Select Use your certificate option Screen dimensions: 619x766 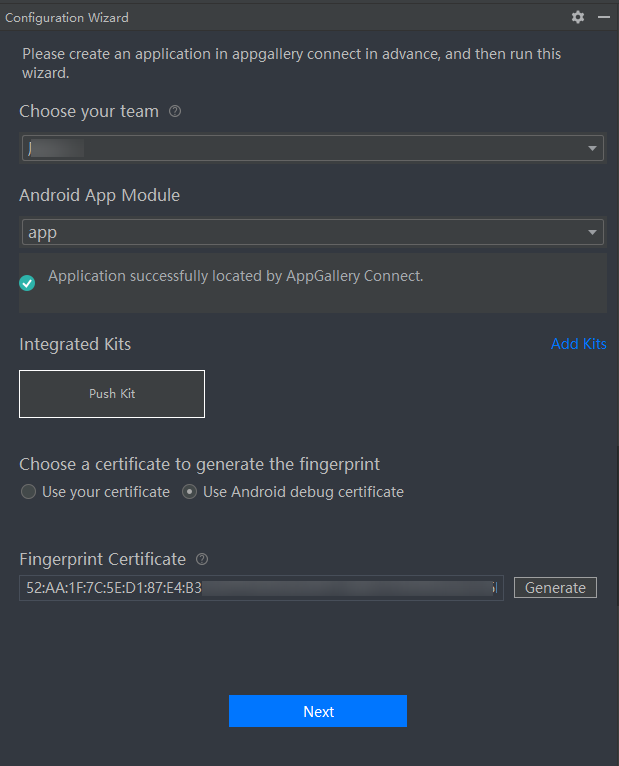(29, 492)
